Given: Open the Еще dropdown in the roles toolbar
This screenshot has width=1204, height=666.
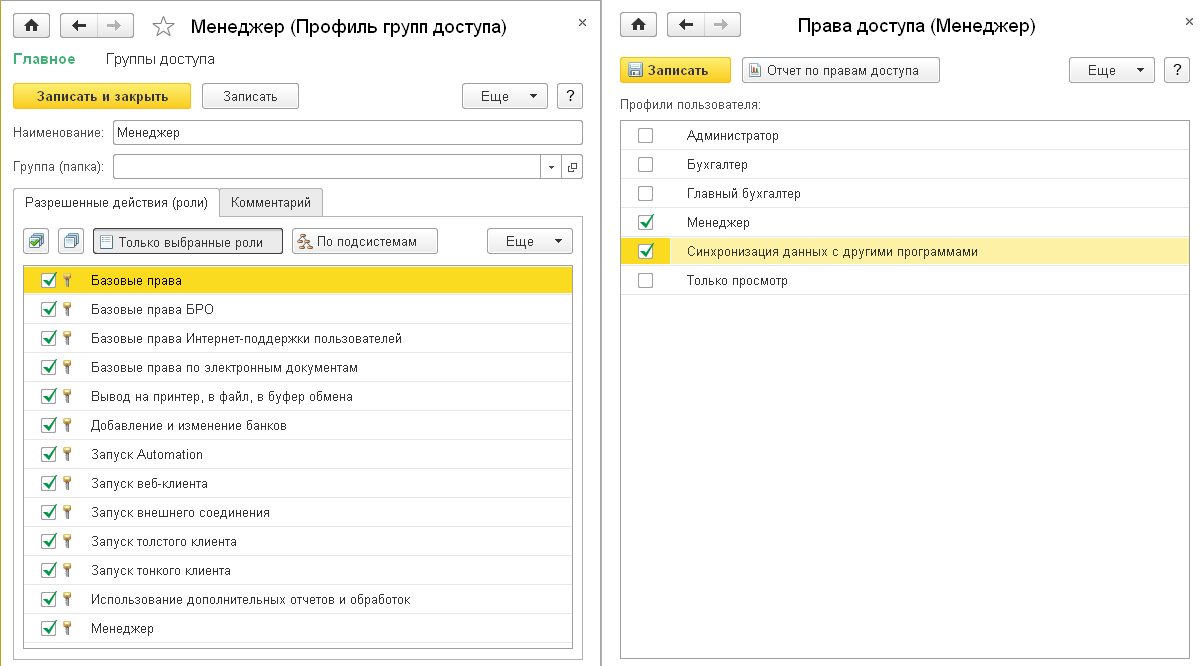Looking at the screenshot, I should [529, 241].
